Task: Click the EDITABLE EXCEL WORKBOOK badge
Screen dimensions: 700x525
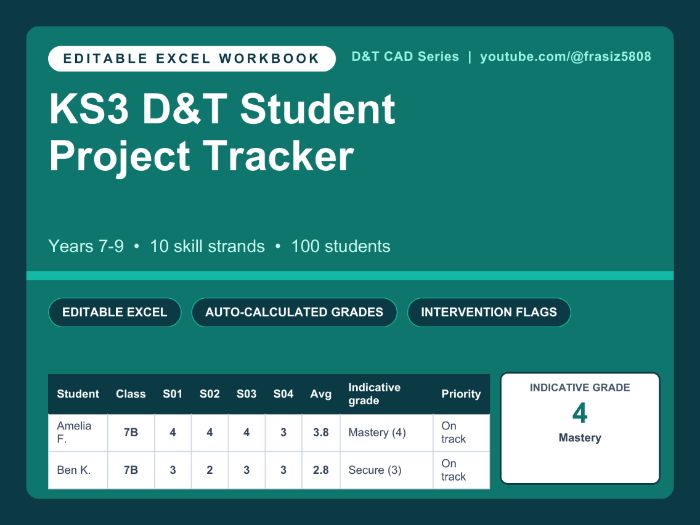Action: click(x=192, y=58)
